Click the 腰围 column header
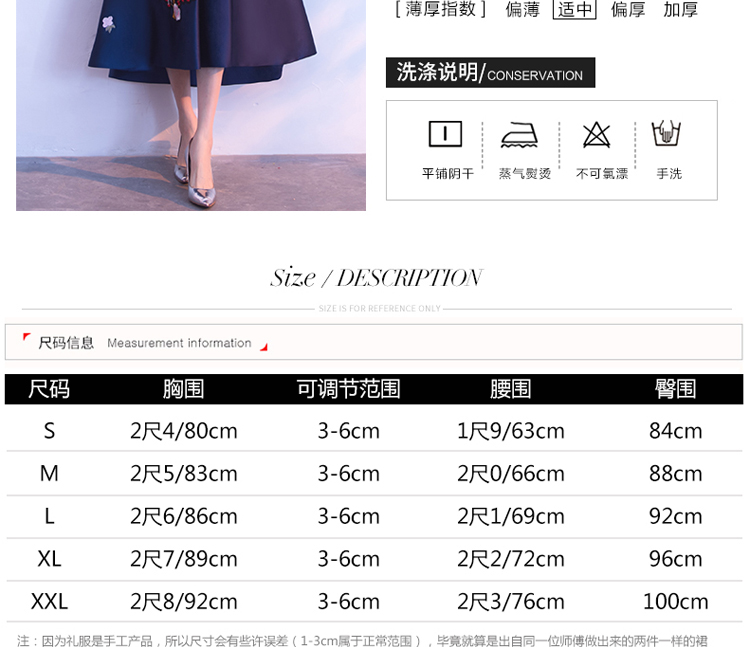750x647 pixels. 510,389
